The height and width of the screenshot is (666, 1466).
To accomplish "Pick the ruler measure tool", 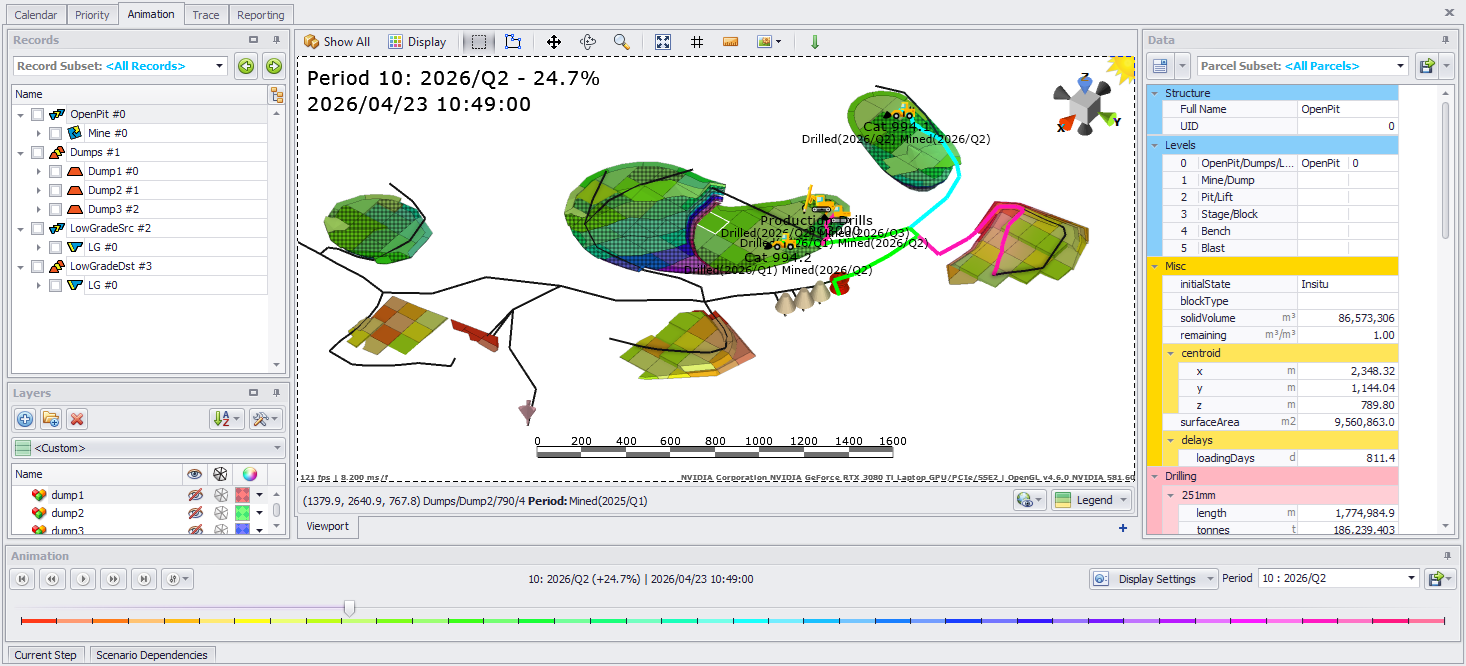I will 730,42.
